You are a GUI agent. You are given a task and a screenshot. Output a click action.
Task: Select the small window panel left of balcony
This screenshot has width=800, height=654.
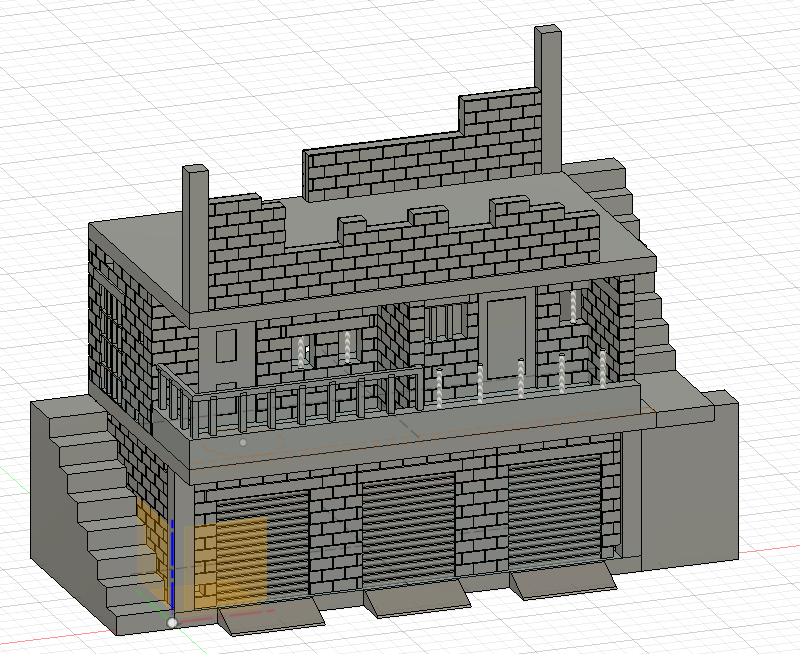226,345
